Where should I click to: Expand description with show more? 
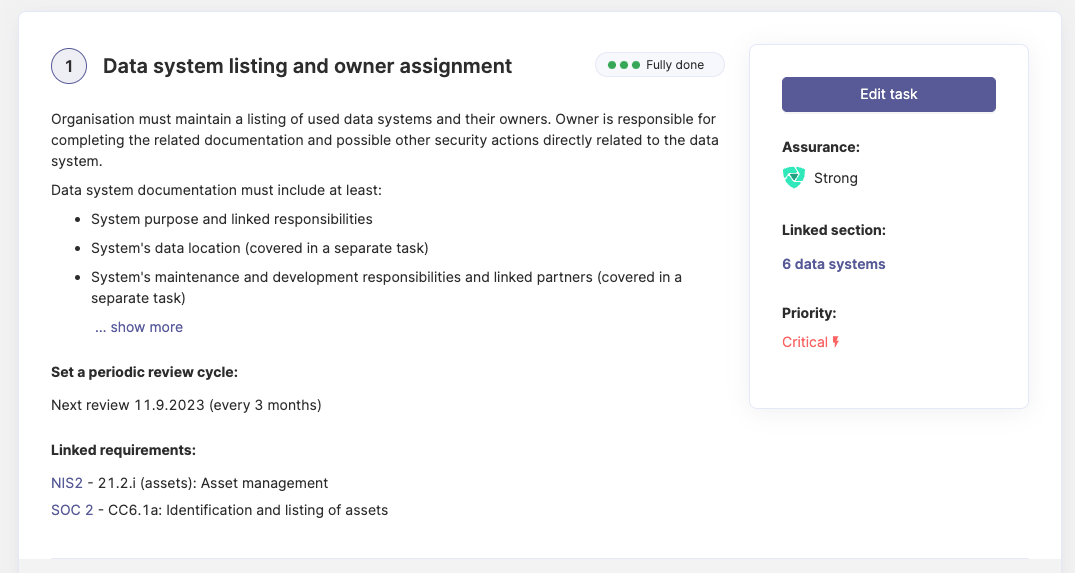point(139,327)
